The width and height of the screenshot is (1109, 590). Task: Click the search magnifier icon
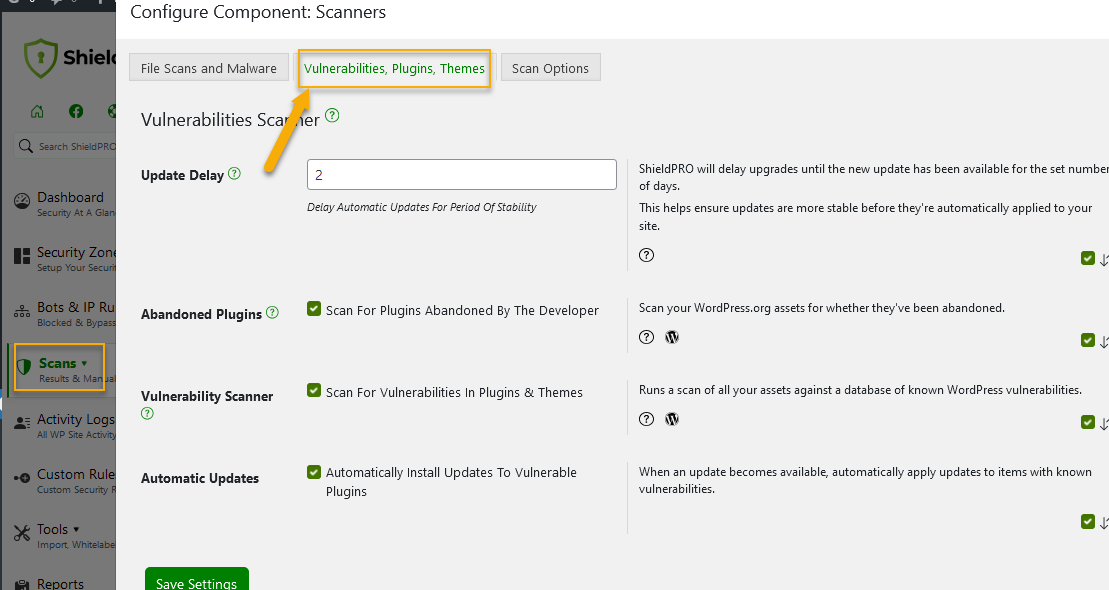[26, 146]
